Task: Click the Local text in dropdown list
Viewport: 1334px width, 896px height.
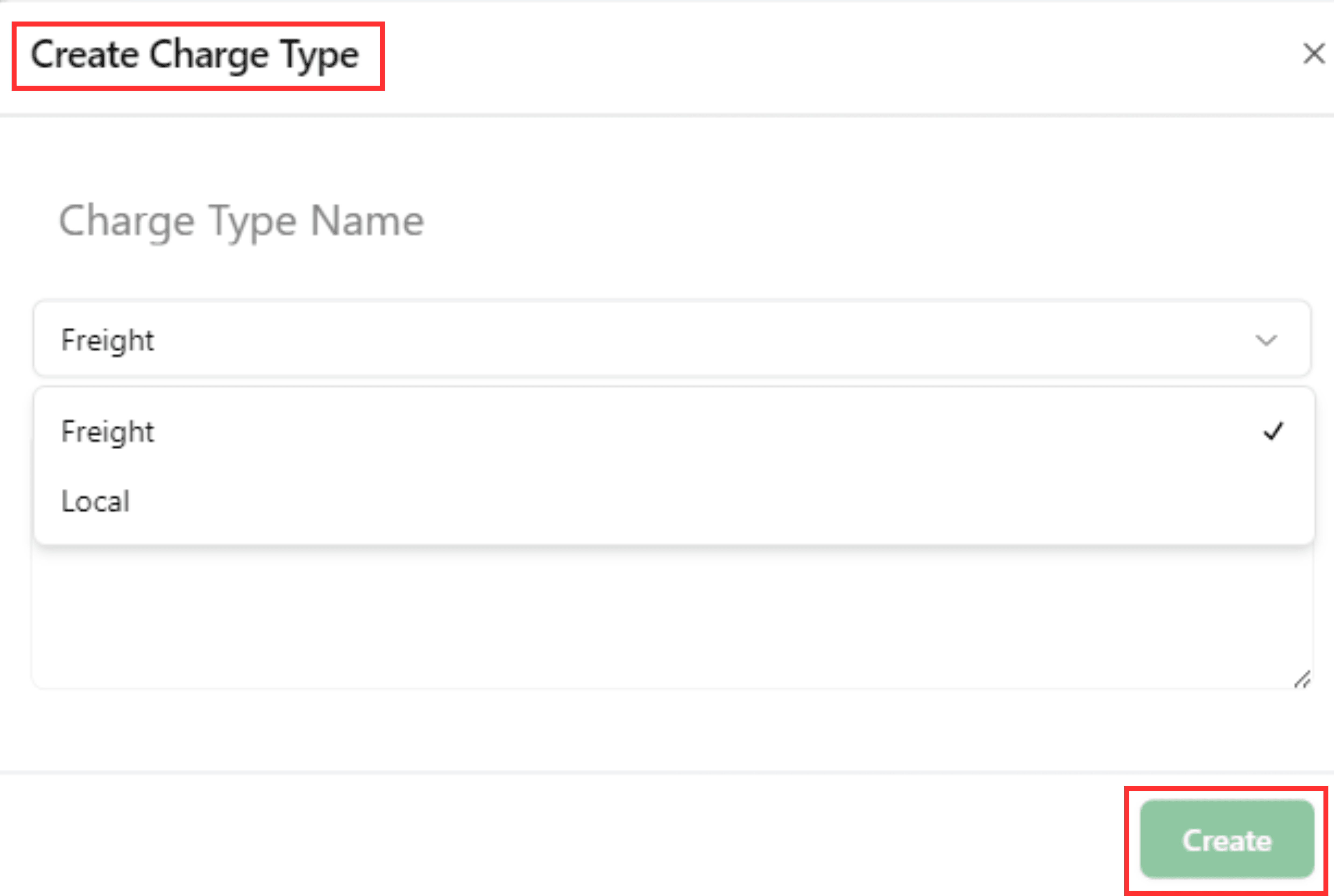Action: point(95,501)
